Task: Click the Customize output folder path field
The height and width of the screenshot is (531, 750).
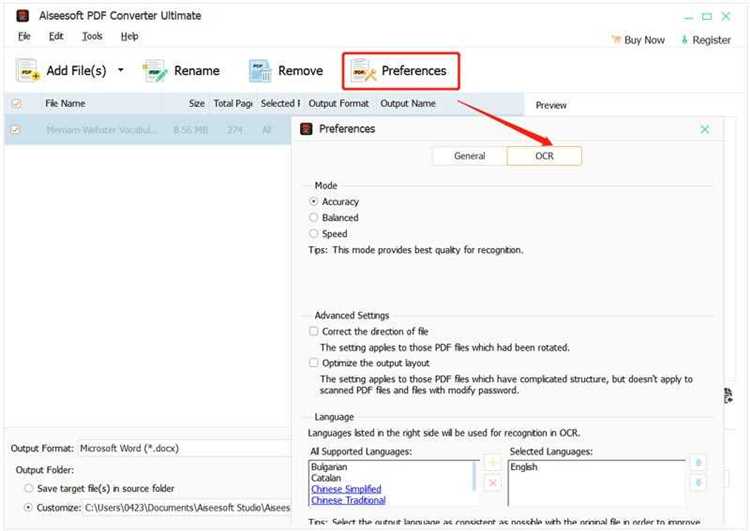Action: pyautogui.click(x=187, y=508)
